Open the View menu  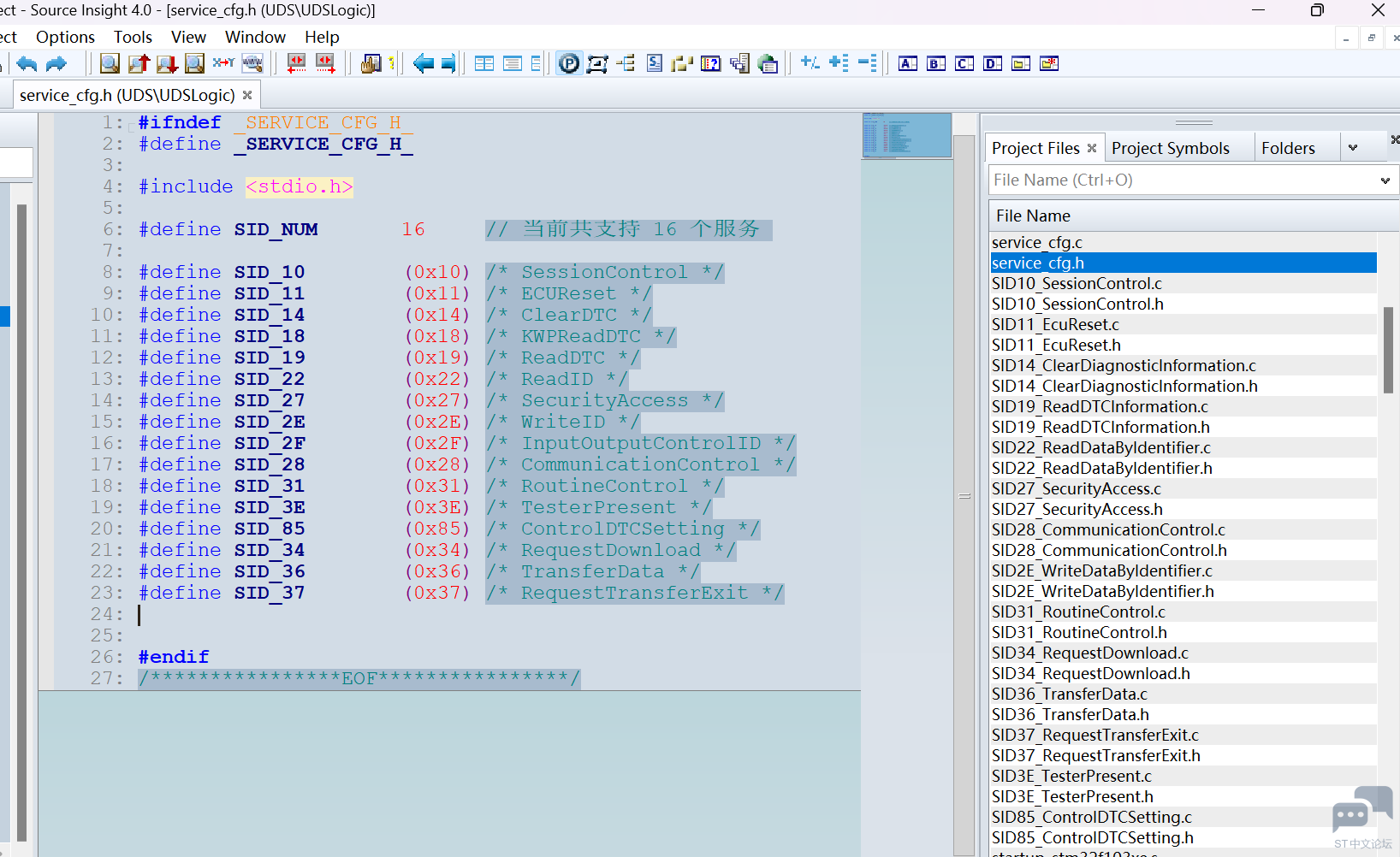188,37
